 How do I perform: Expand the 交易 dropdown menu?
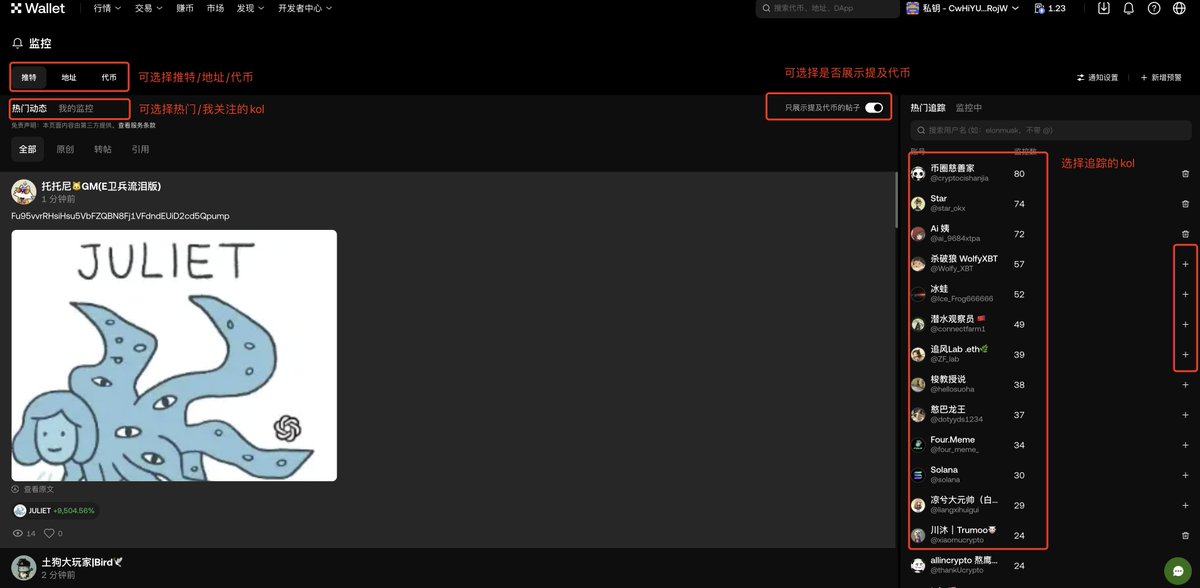point(149,8)
